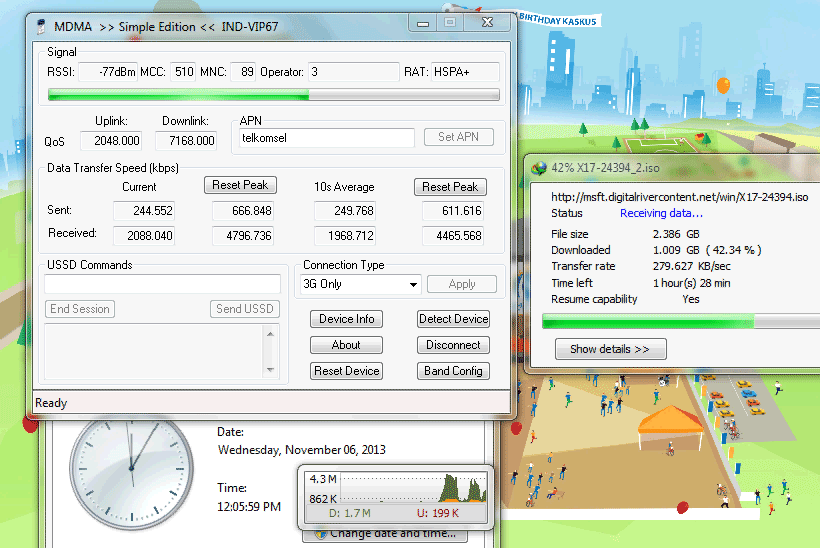
Task: Click the RSSI value -77dBm
Action: [108, 72]
